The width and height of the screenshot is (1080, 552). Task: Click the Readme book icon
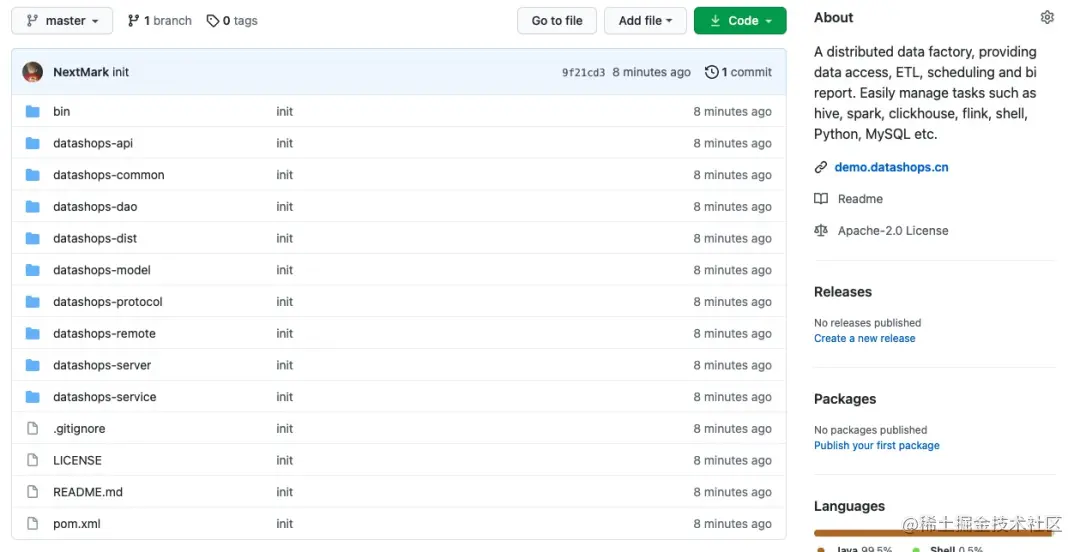point(820,198)
